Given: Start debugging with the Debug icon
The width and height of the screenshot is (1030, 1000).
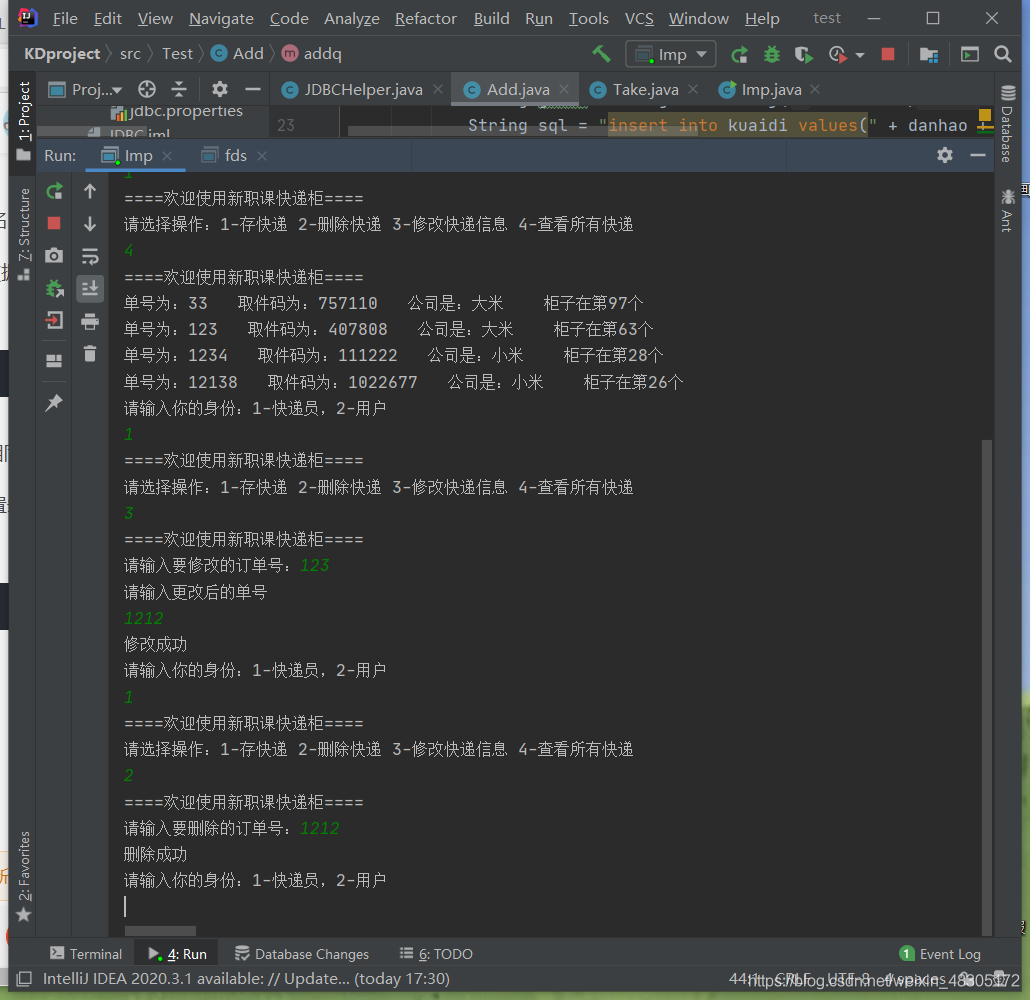Looking at the screenshot, I should (771, 54).
